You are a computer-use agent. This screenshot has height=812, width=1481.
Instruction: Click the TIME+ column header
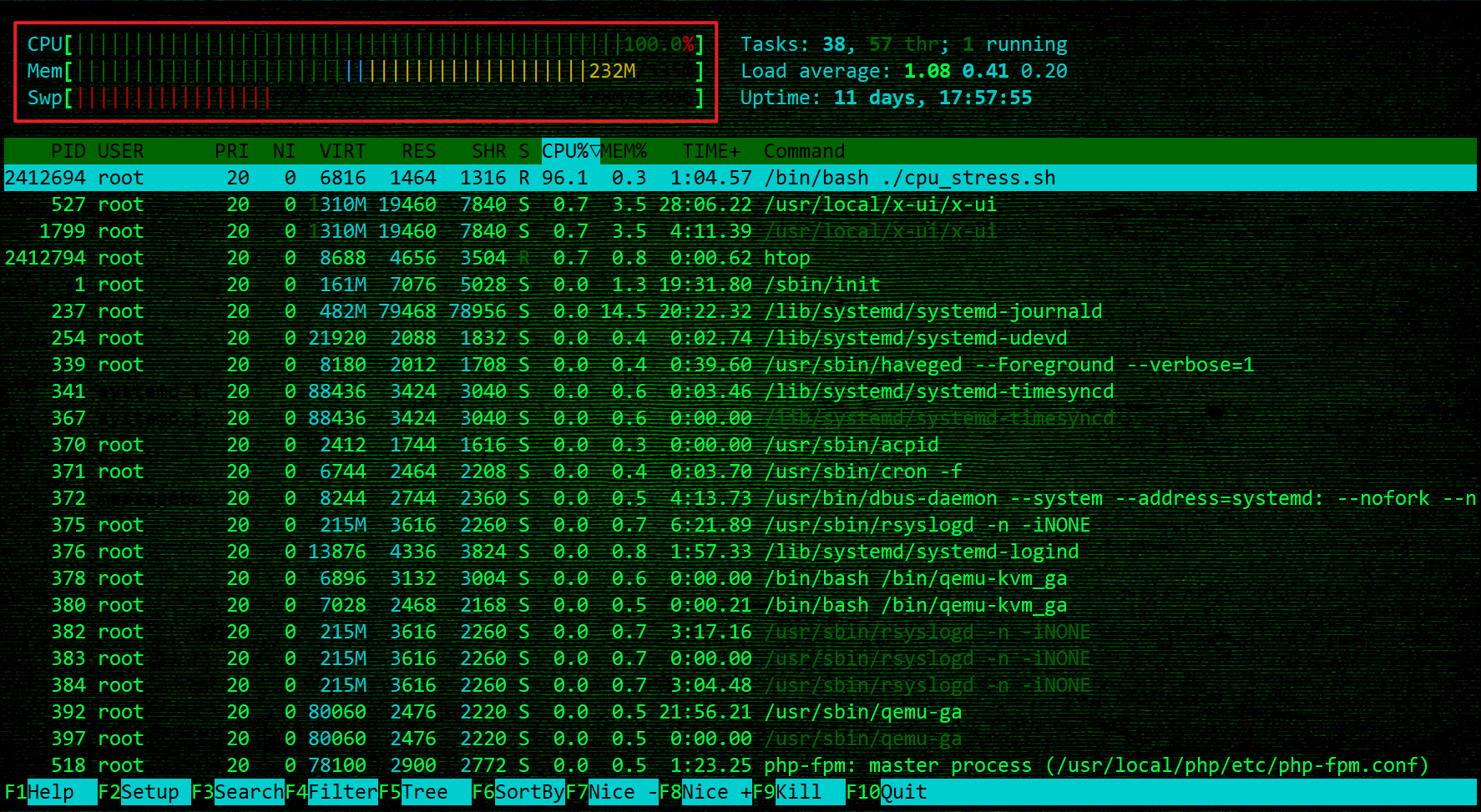(x=710, y=151)
